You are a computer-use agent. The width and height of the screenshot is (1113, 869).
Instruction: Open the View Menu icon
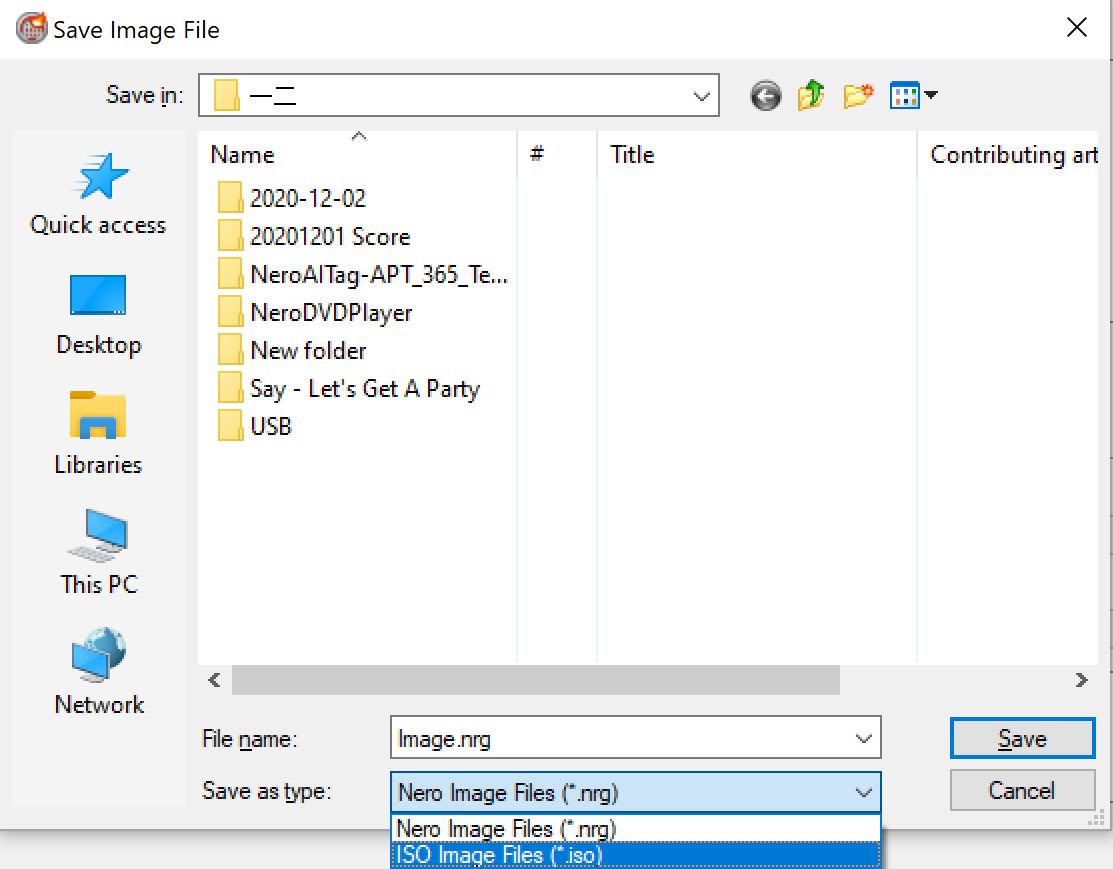click(914, 95)
